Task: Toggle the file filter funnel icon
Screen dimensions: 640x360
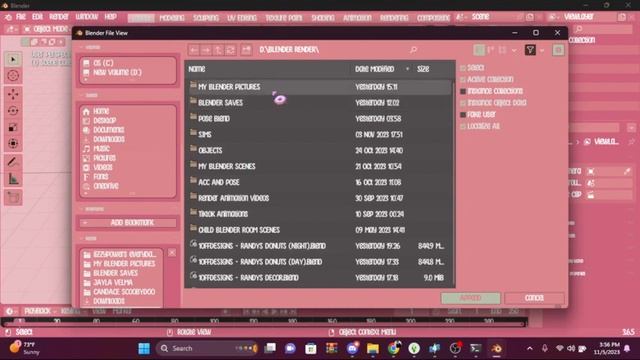Action: [x=530, y=50]
